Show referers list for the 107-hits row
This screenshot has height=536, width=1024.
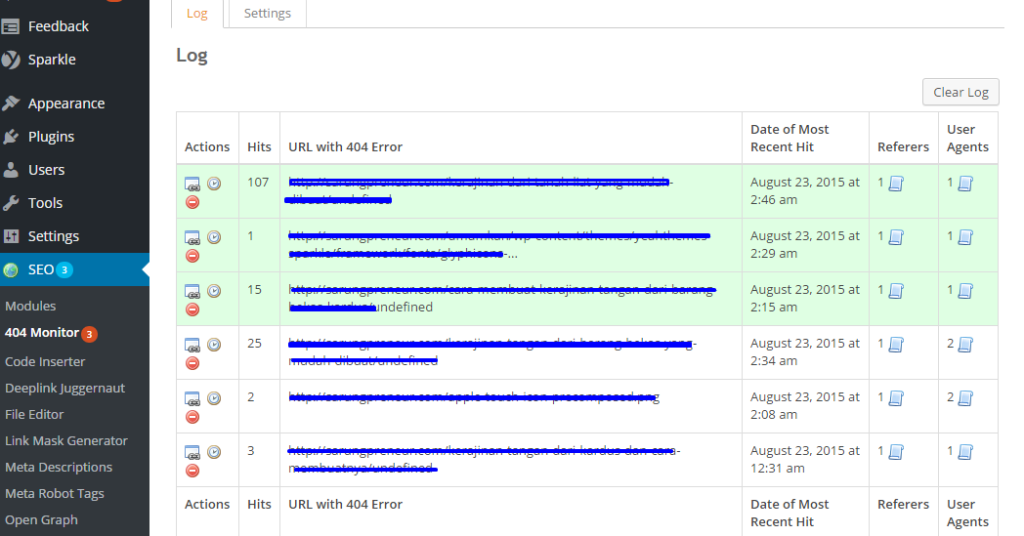[896, 183]
